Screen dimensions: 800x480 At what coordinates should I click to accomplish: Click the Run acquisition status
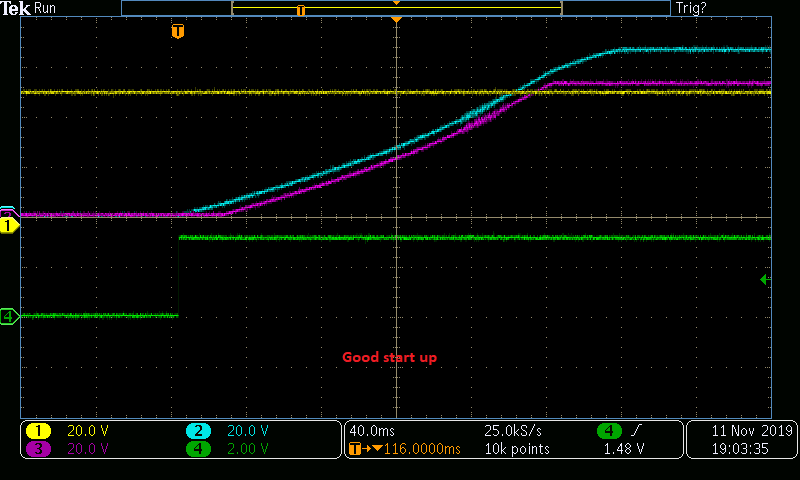45,8
